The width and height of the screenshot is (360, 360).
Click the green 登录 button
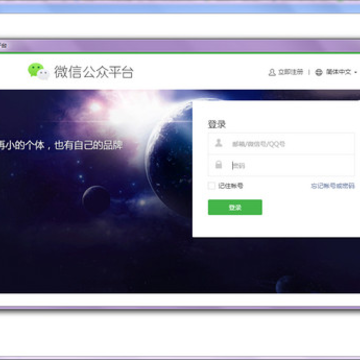(x=235, y=207)
